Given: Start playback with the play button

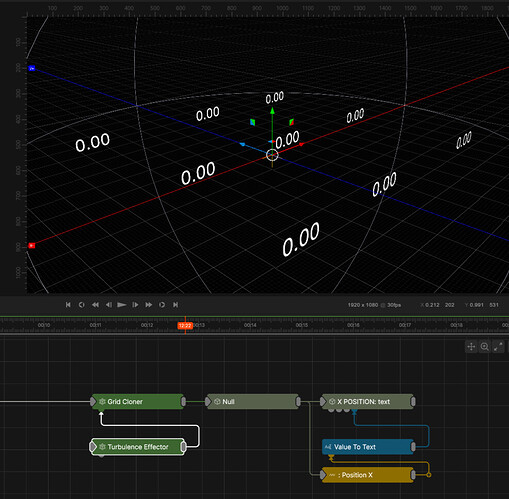Looking at the screenshot, I should [122, 305].
